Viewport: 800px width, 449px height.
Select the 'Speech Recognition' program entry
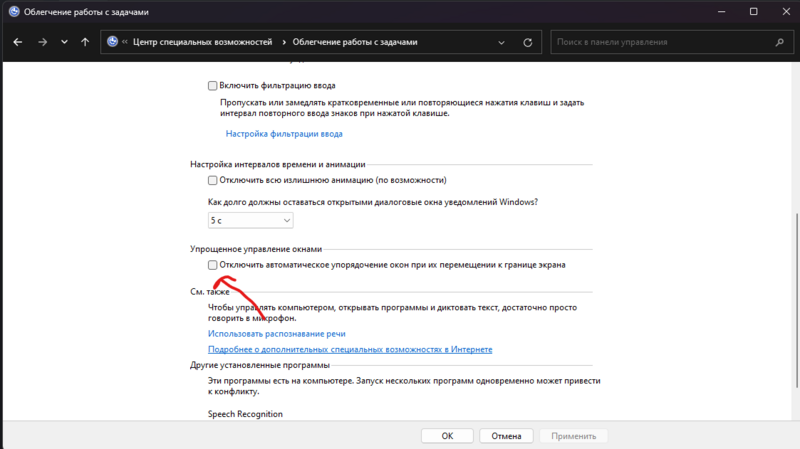(245, 414)
